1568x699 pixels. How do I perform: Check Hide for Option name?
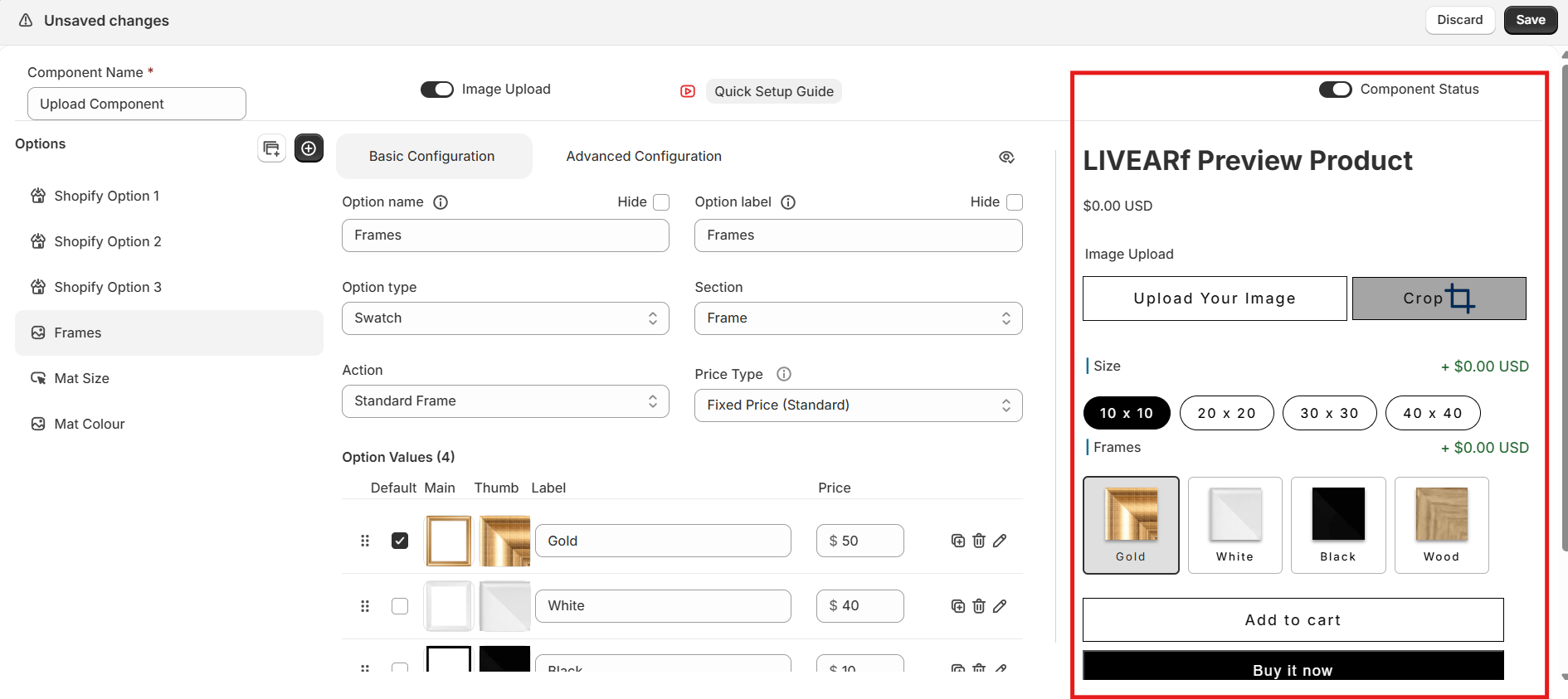(x=661, y=202)
